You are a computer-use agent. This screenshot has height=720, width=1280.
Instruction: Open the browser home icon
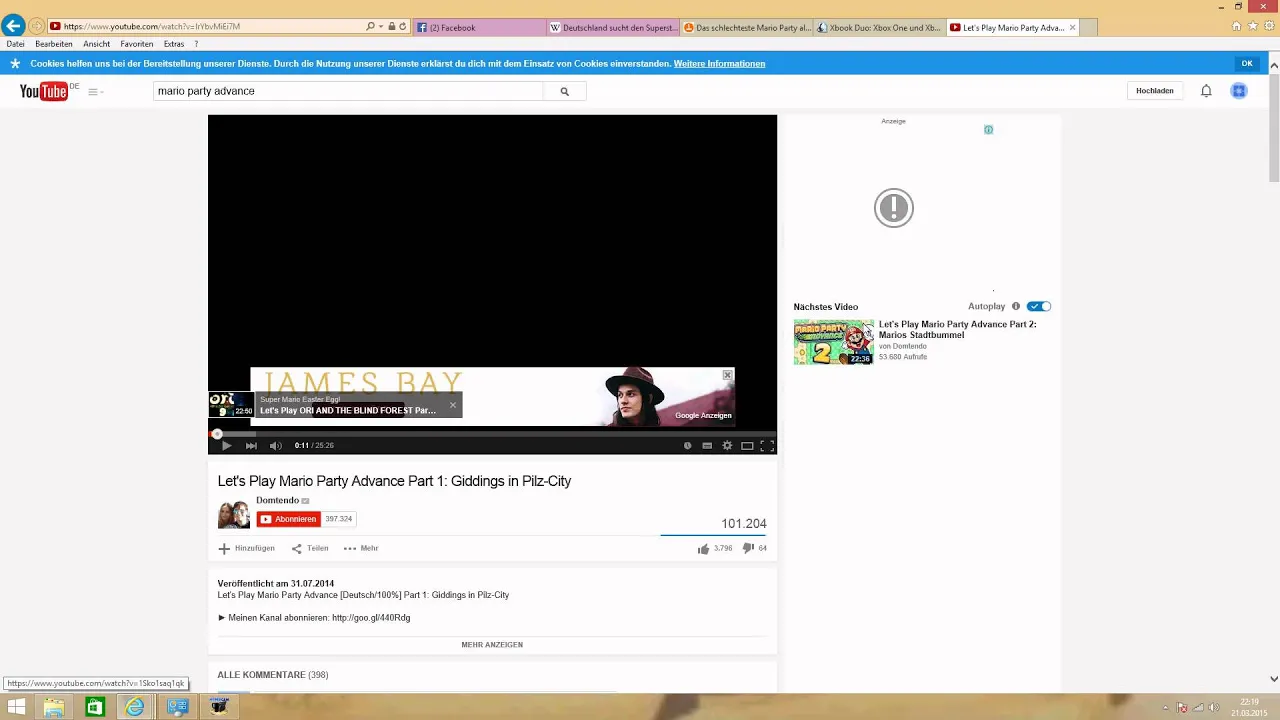(1237, 27)
